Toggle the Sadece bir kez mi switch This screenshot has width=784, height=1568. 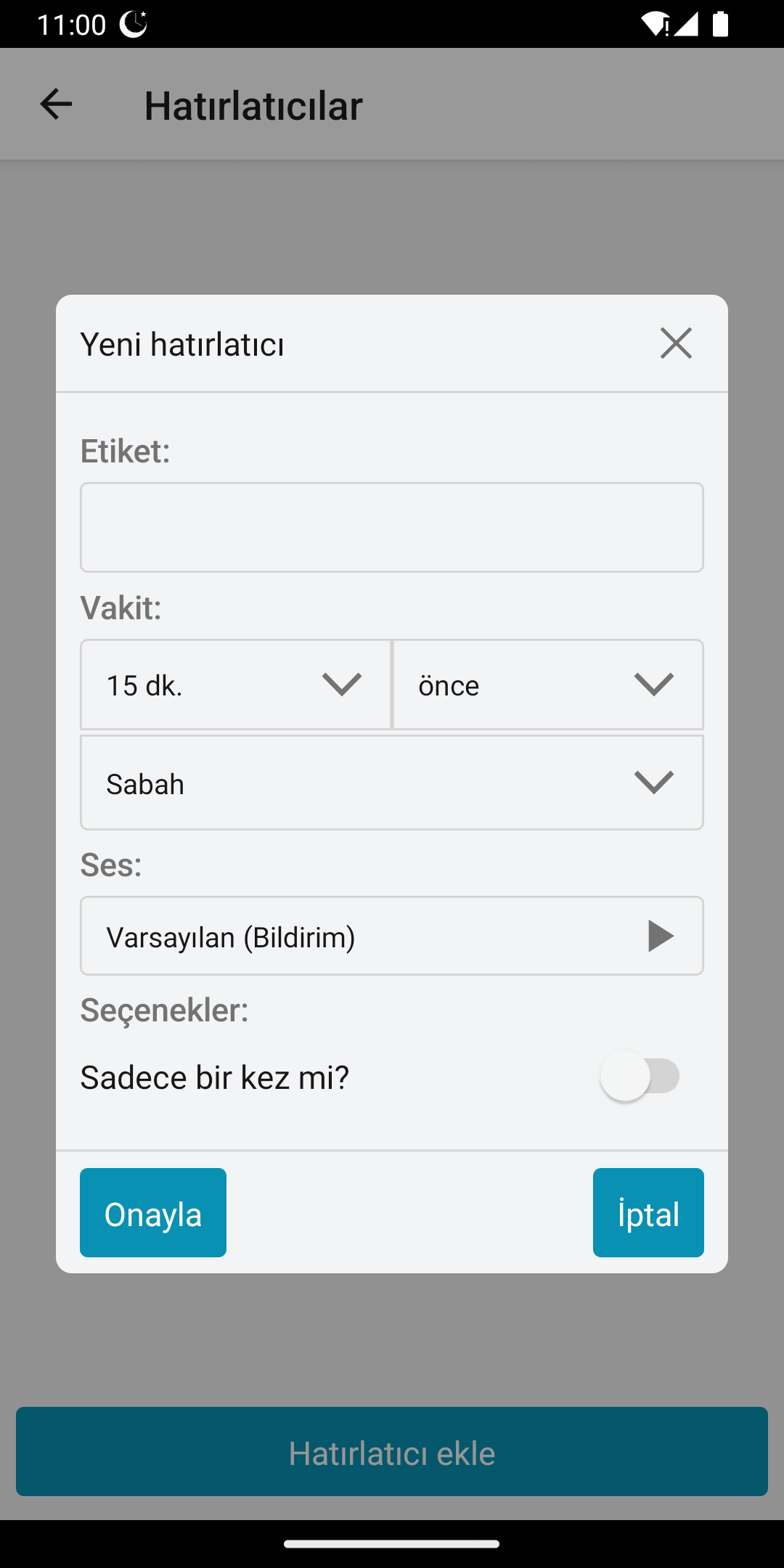point(640,1077)
